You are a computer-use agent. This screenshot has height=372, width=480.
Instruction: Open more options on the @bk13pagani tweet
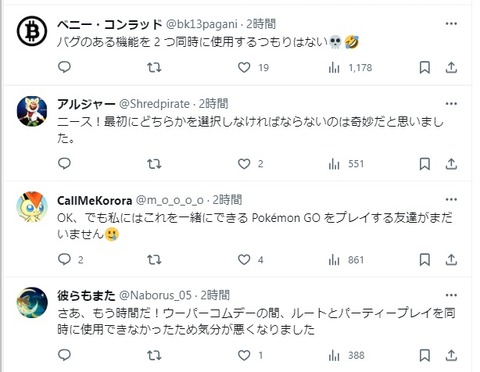[x=451, y=24]
